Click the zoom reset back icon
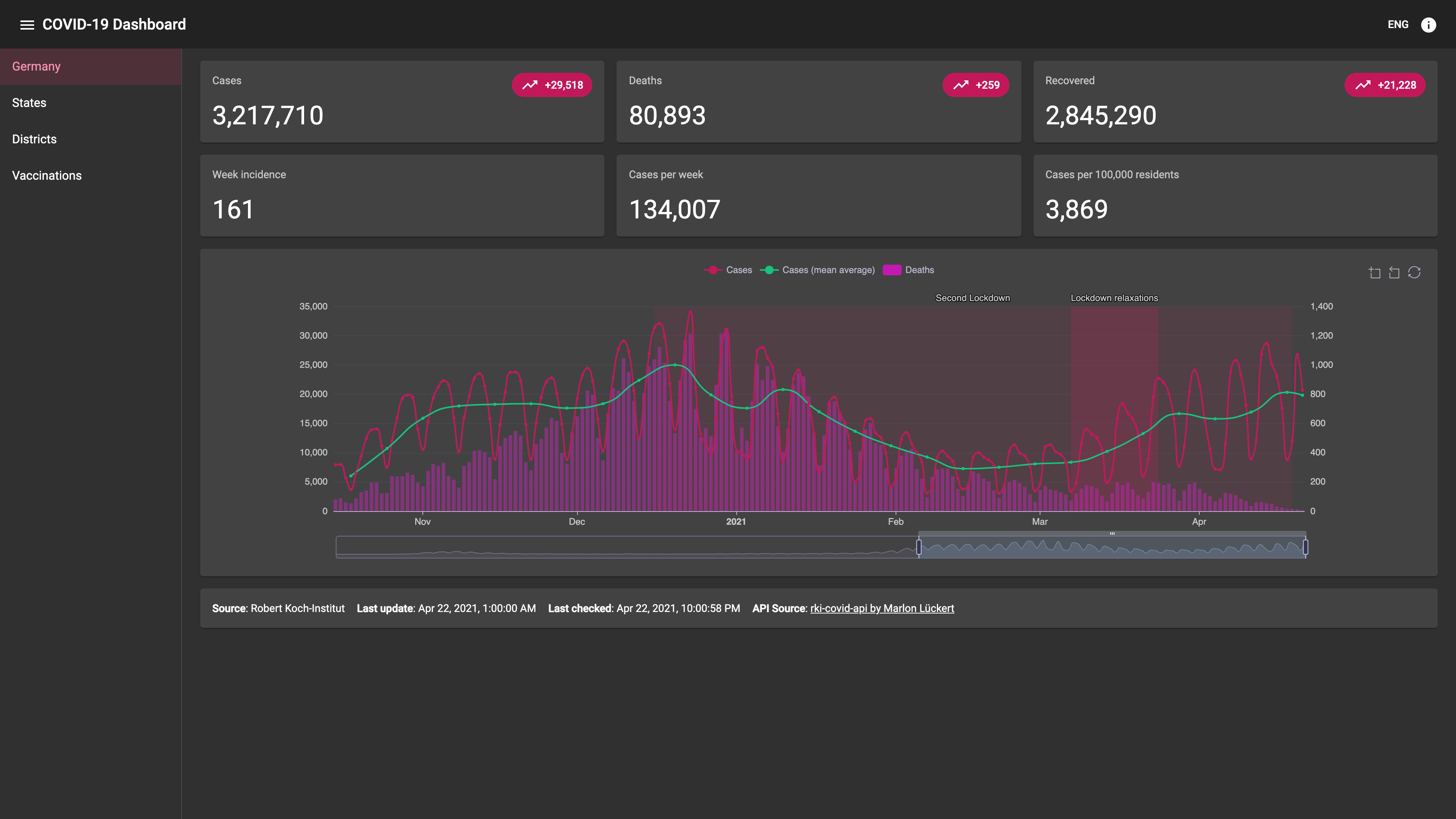 click(1395, 273)
